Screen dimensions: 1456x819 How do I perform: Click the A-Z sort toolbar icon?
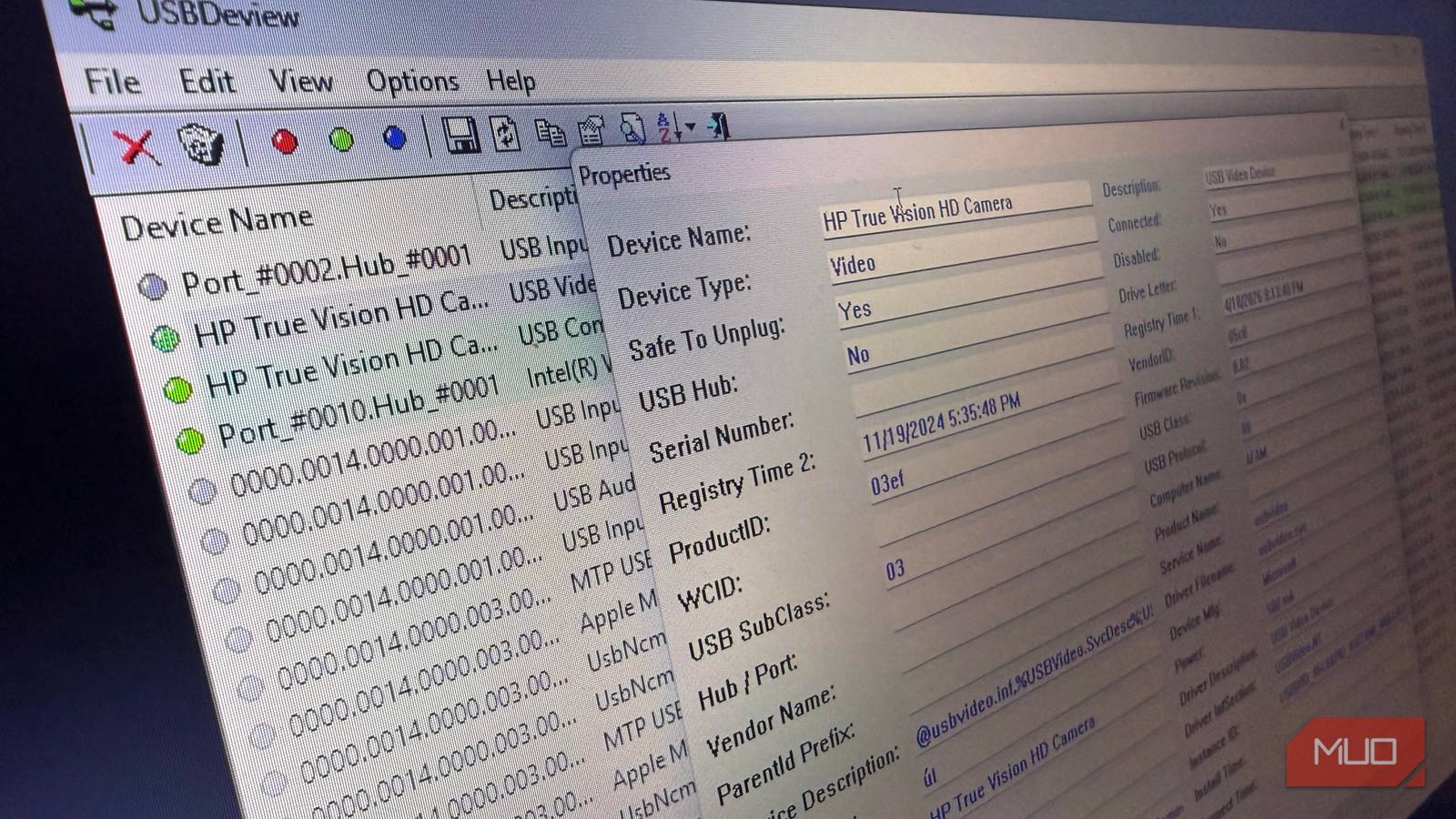(662, 127)
